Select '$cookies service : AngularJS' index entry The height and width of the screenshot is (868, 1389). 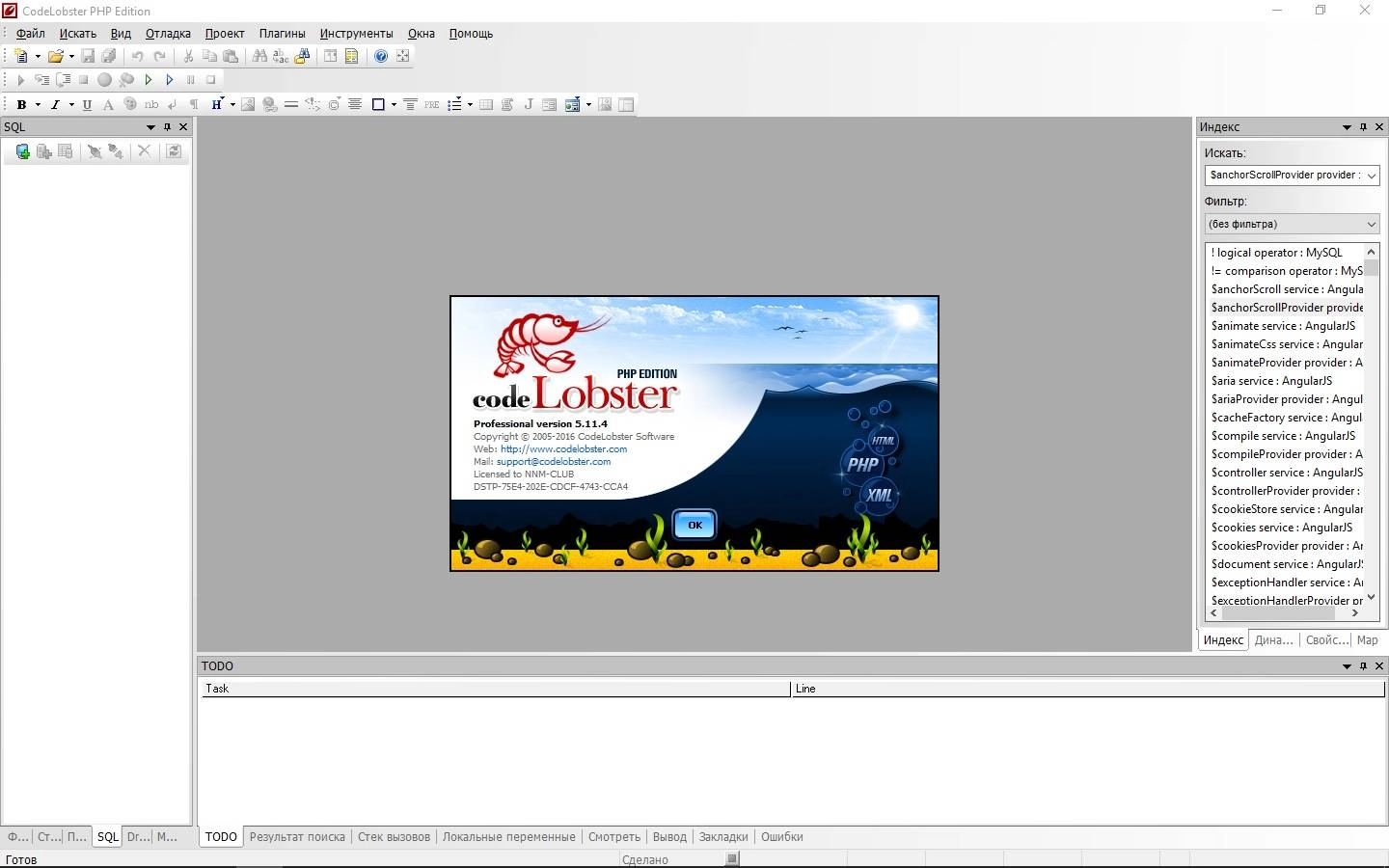(x=1286, y=528)
